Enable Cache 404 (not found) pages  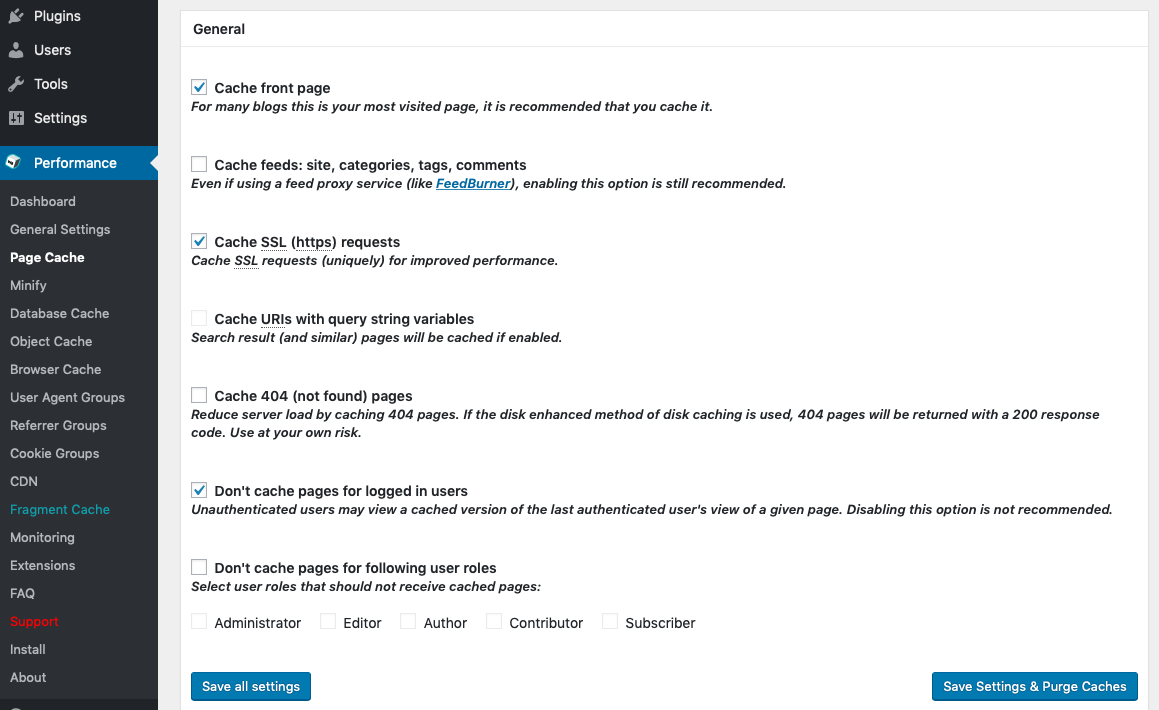click(x=199, y=395)
